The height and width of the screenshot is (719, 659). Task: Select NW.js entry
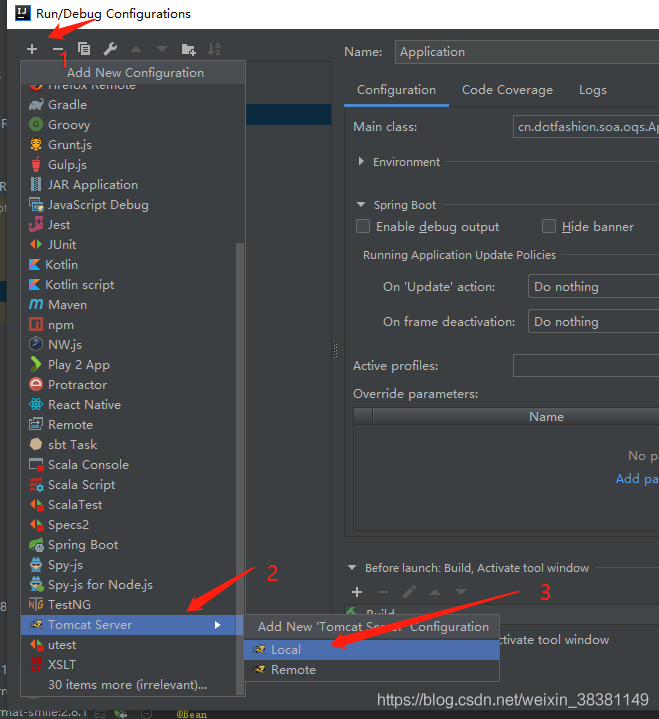point(133,345)
